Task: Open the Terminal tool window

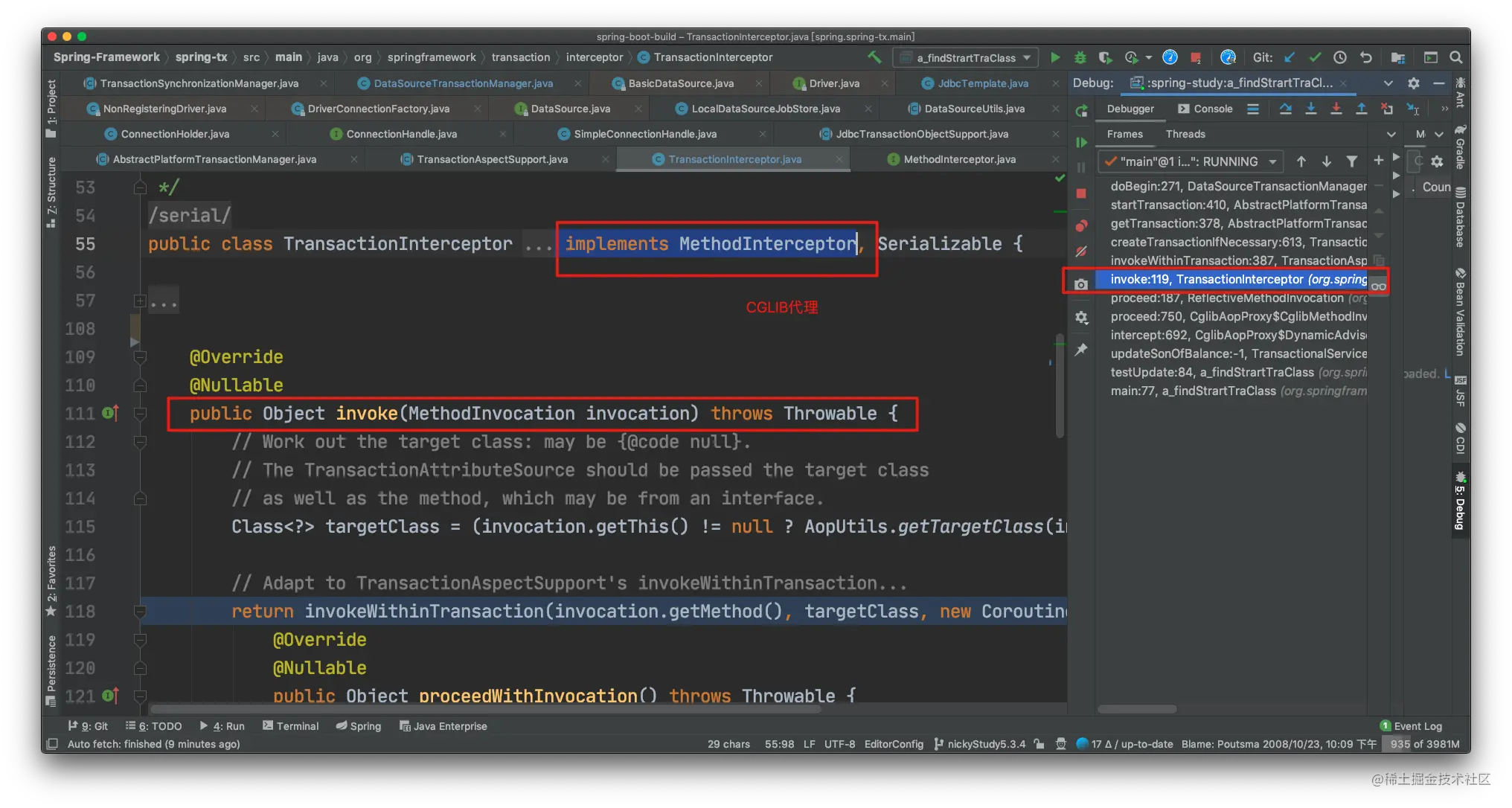Action: point(290,726)
